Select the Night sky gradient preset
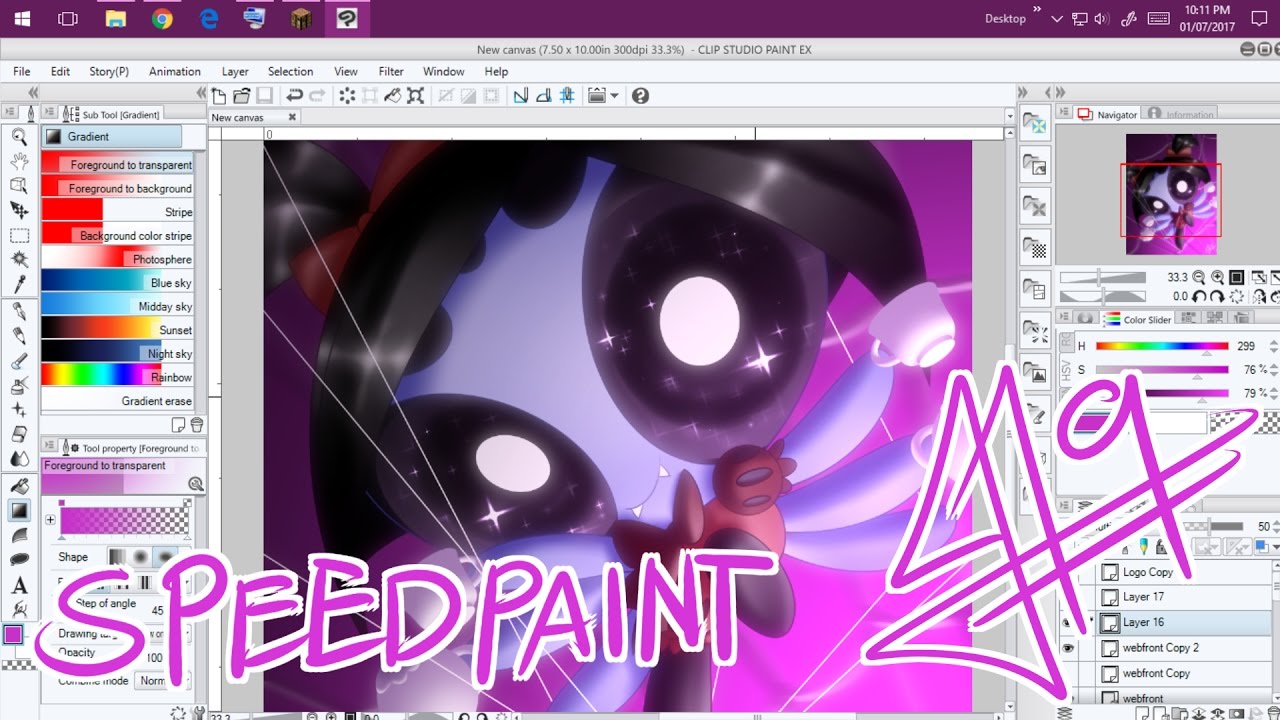1280x720 pixels. (117, 354)
